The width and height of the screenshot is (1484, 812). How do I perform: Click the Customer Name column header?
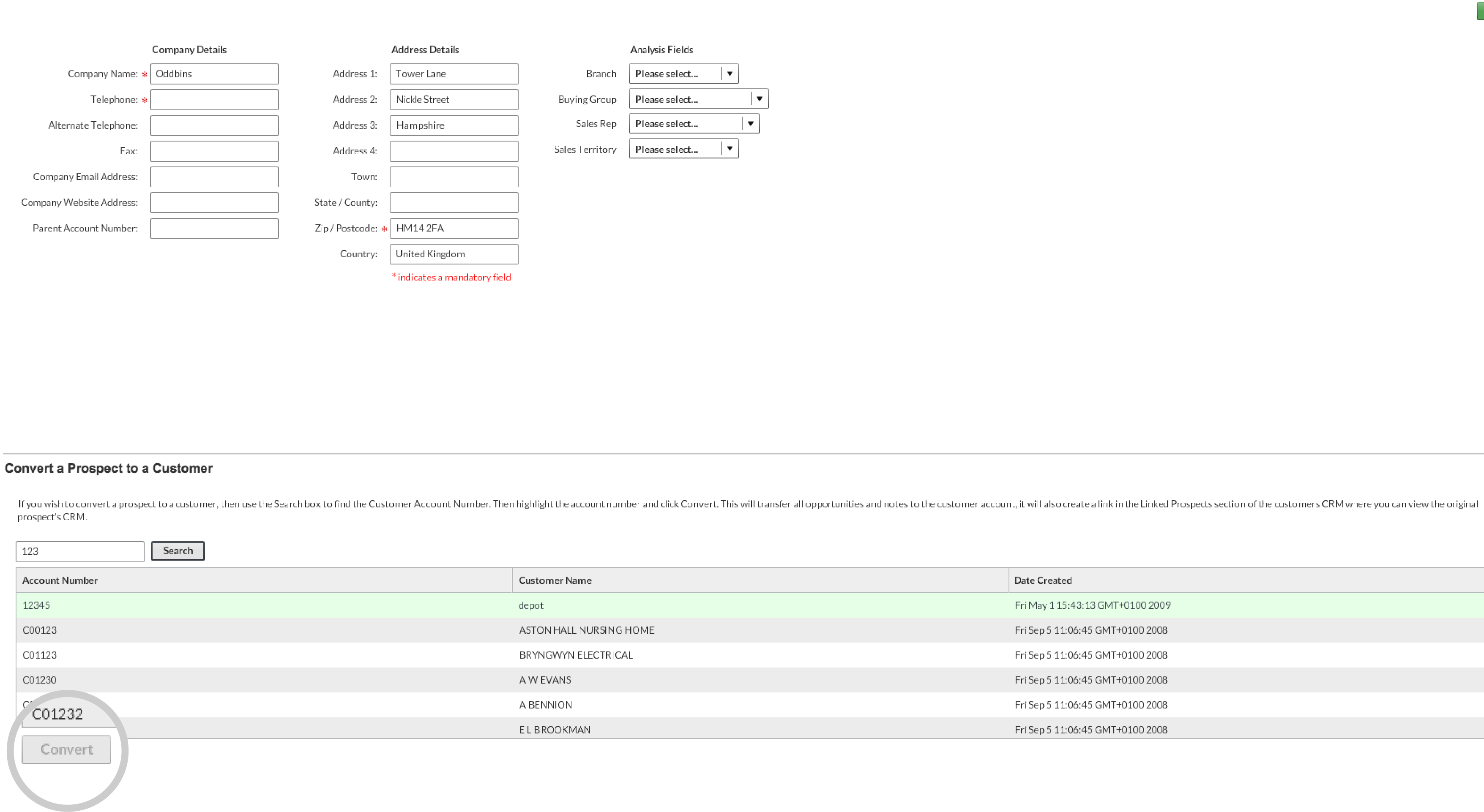point(760,580)
